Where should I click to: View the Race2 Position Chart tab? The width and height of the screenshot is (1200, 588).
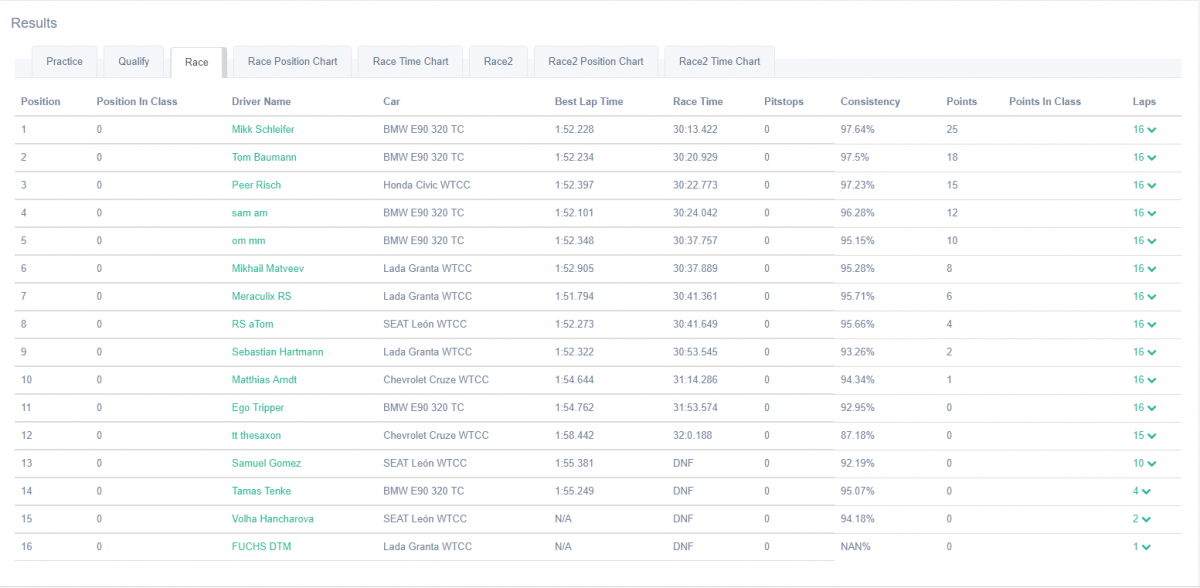click(x=596, y=62)
